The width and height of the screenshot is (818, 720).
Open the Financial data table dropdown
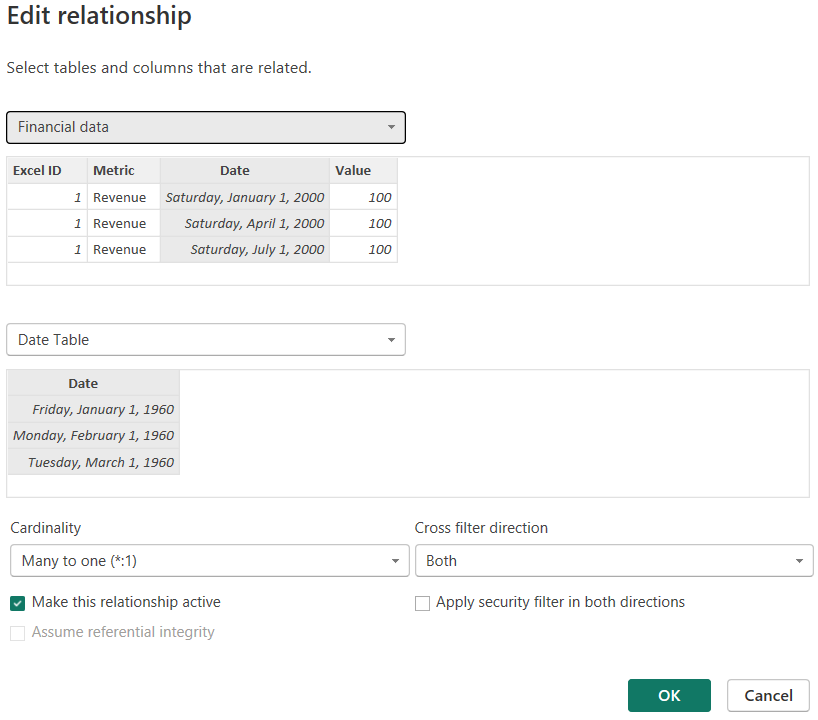(x=206, y=127)
